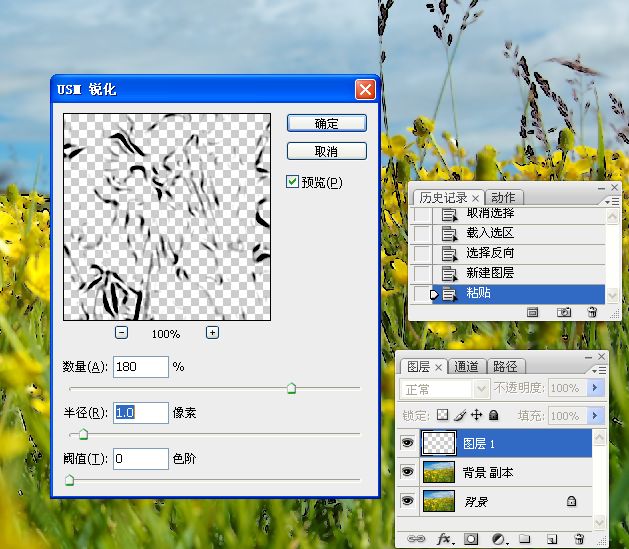This screenshot has height=549, width=629.
Task: Hide the 图层 1 layer eye
Action: (407, 443)
